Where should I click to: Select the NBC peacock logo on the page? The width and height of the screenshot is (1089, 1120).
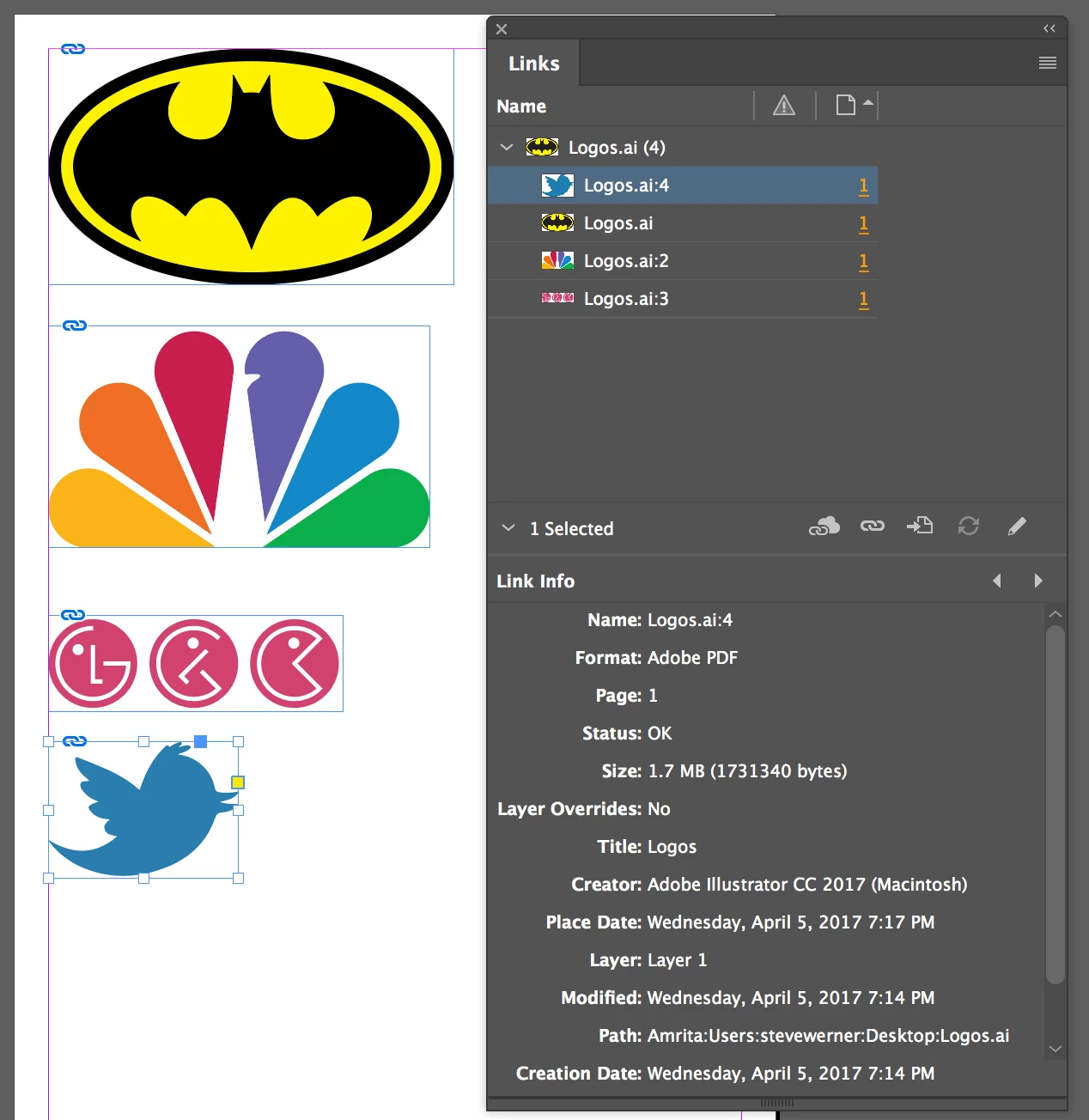point(239,436)
